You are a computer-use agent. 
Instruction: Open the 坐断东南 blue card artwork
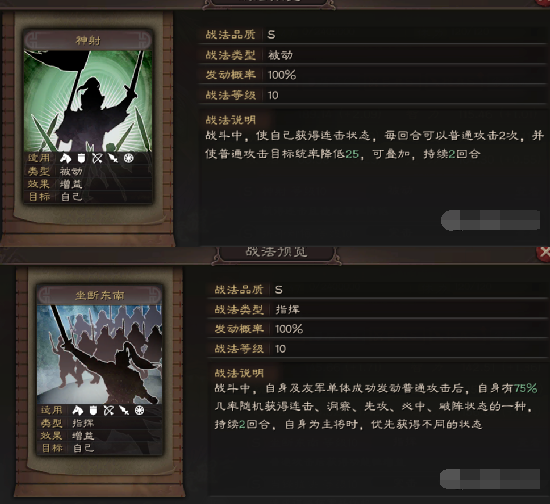pos(100,354)
